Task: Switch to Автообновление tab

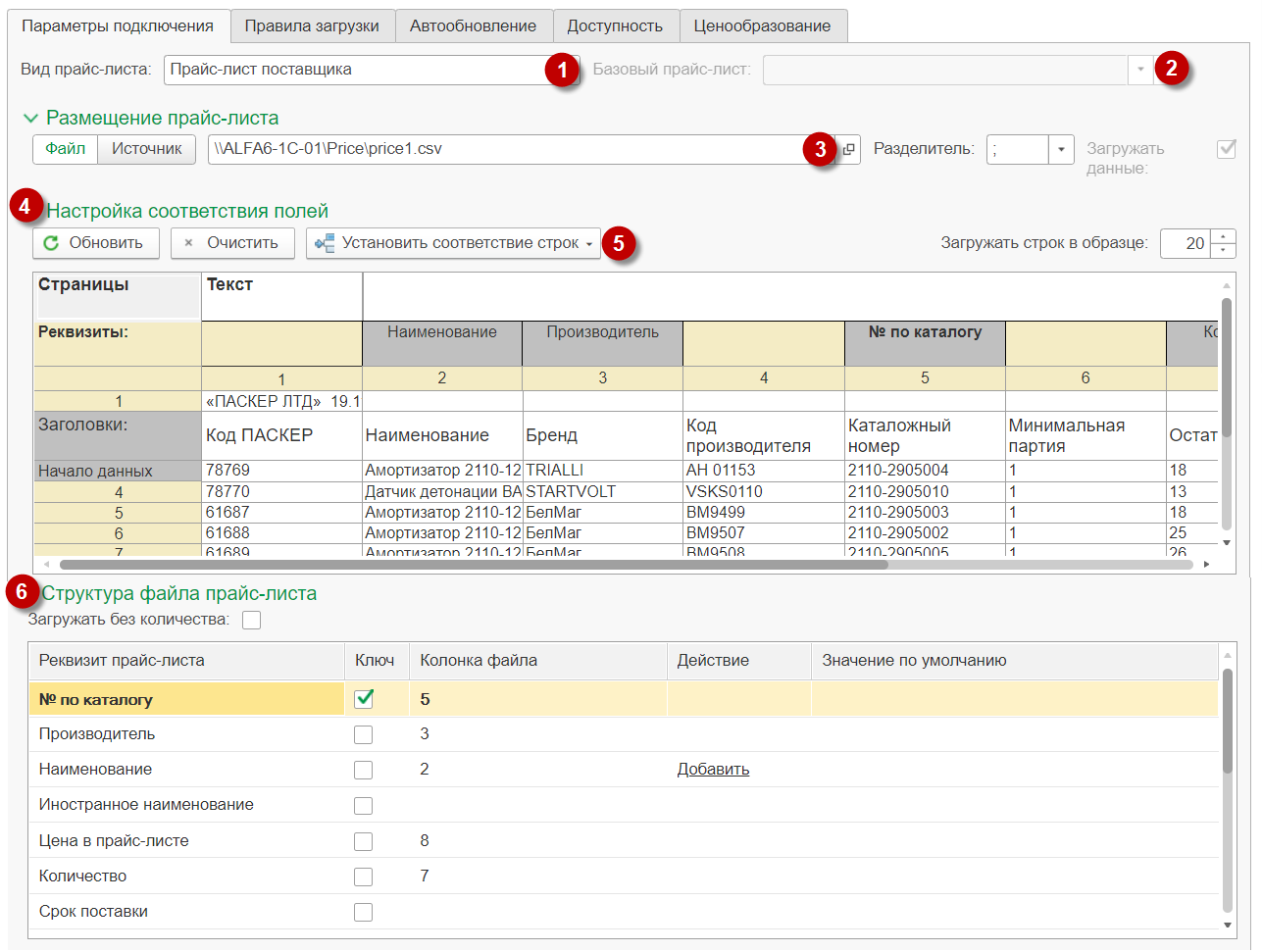Action: [x=474, y=26]
